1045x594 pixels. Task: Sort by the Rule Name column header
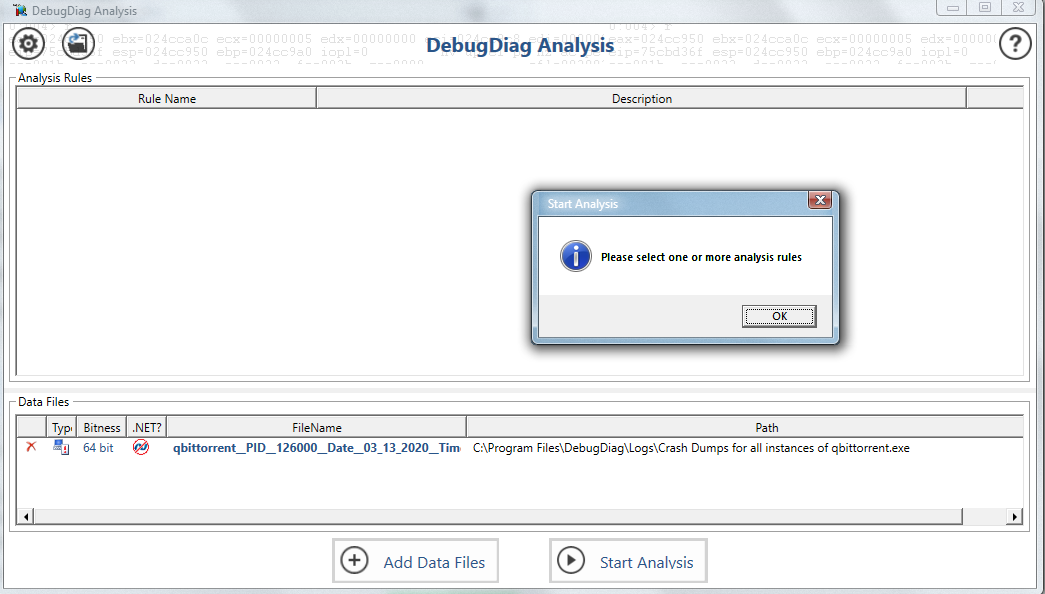pos(167,99)
